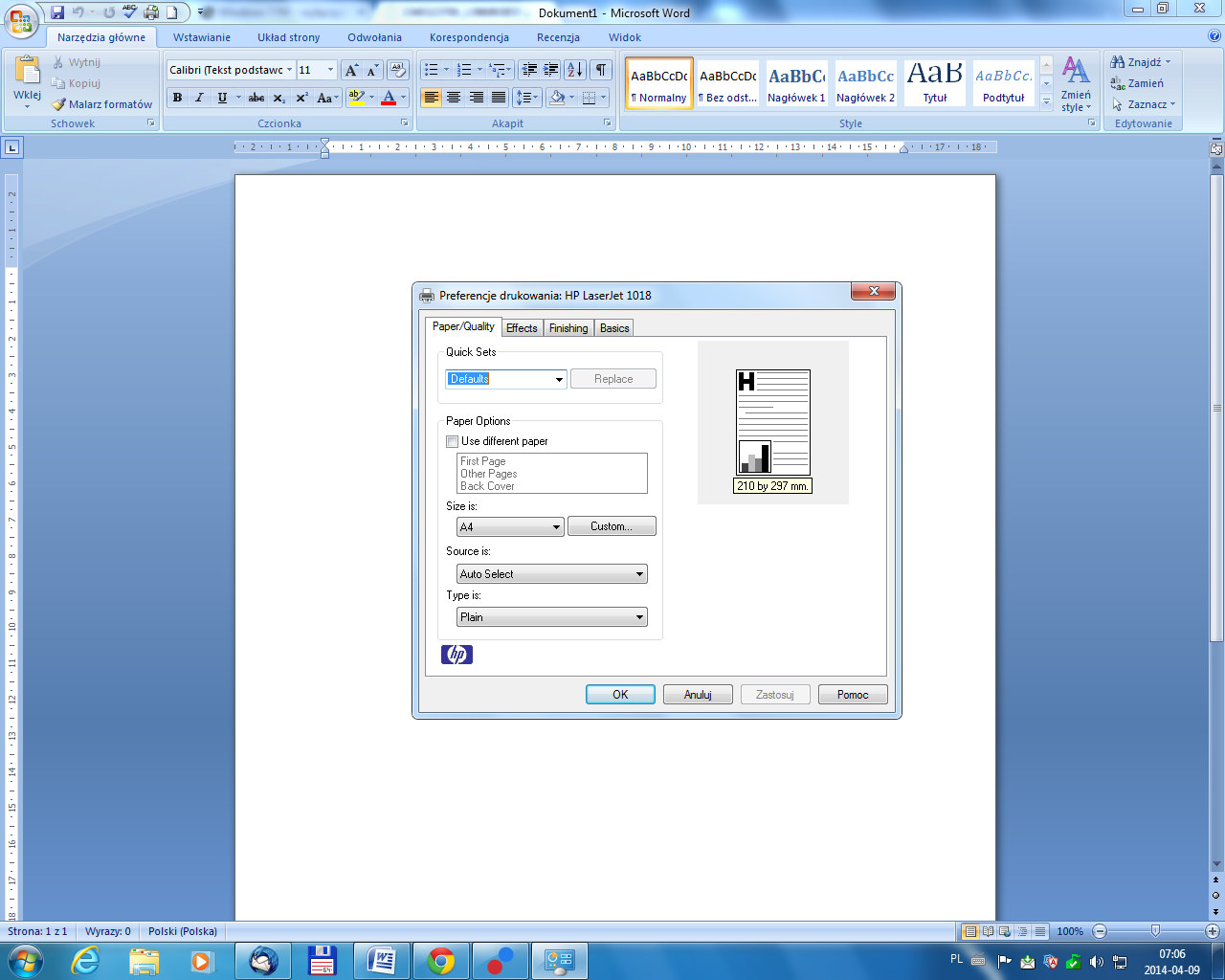Click OK in print preferences dialog
1225x980 pixels.
coord(620,695)
